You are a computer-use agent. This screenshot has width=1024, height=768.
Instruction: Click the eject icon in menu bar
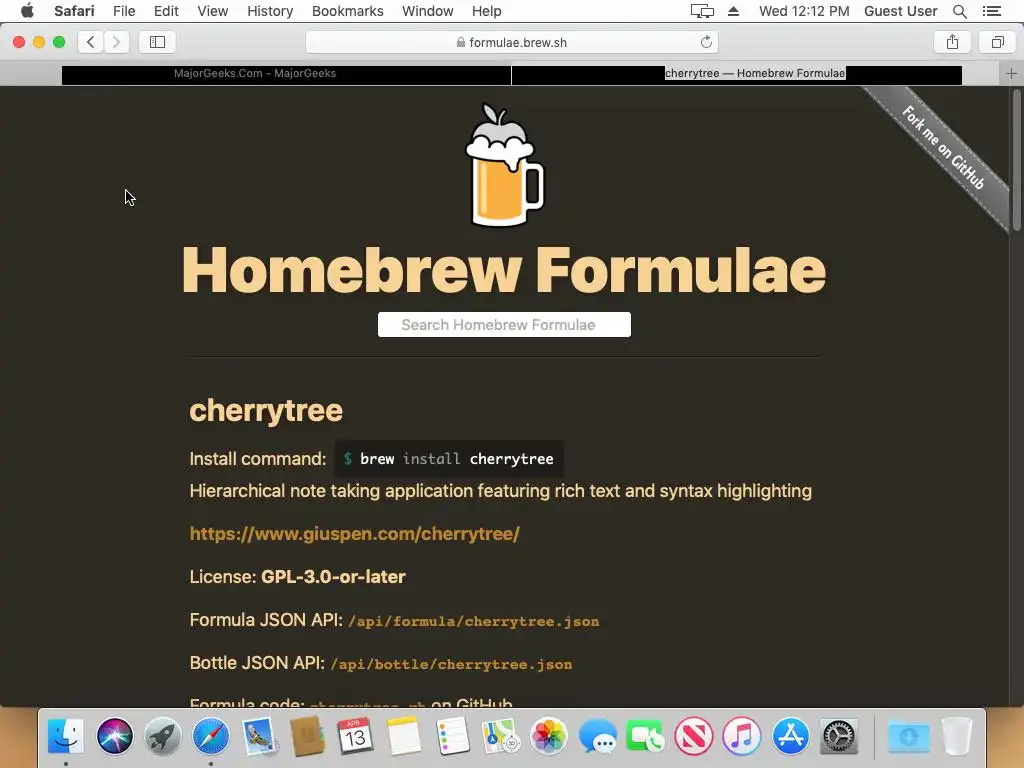pyautogui.click(x=733, y=11)
